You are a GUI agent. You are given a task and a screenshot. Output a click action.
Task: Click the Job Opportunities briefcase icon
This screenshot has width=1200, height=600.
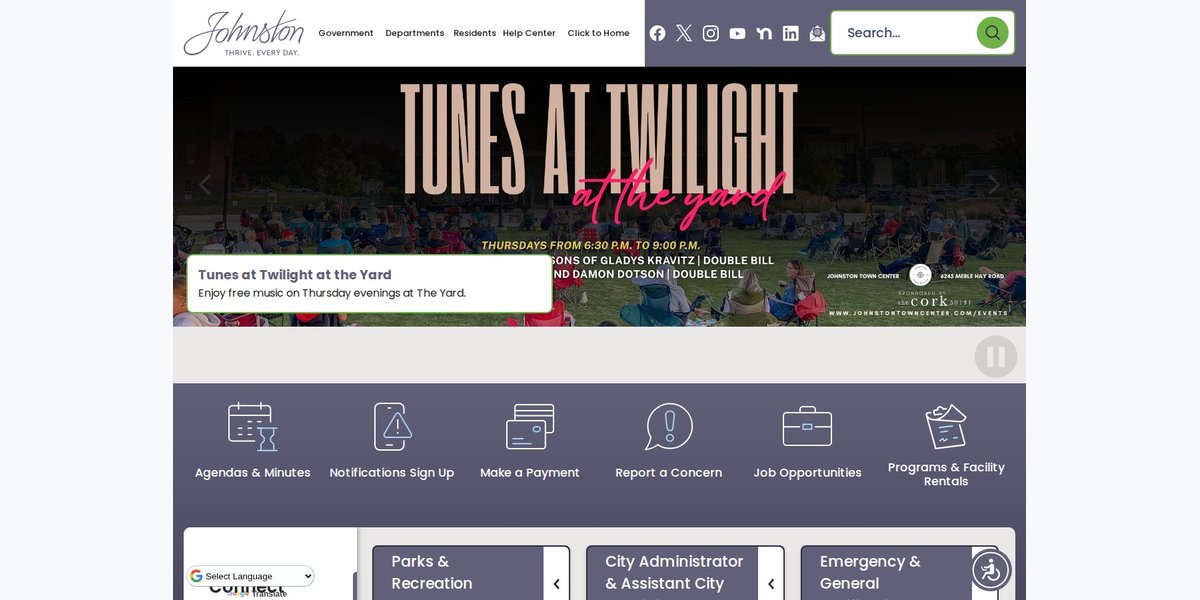pyautogui.click(x=807, y=427)
